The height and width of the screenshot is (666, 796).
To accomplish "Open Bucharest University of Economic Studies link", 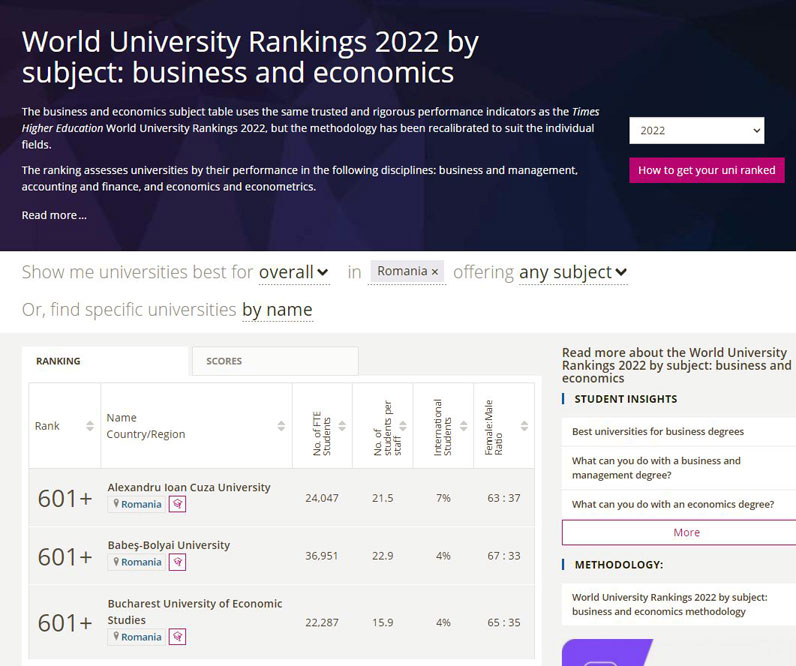I will point(195,612).
